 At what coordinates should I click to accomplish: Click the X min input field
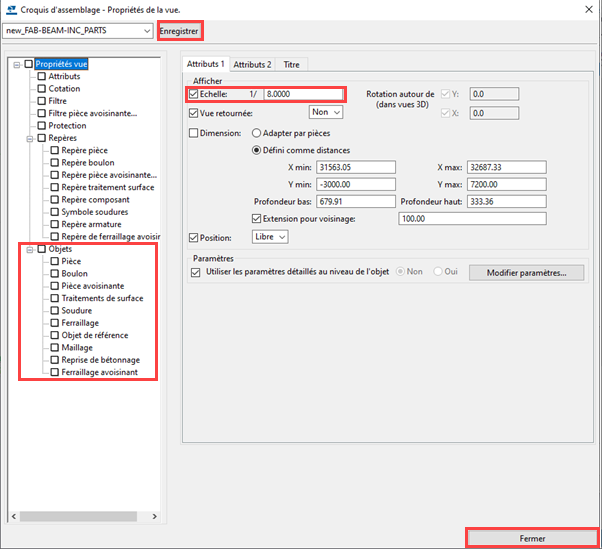coord(353,167)
